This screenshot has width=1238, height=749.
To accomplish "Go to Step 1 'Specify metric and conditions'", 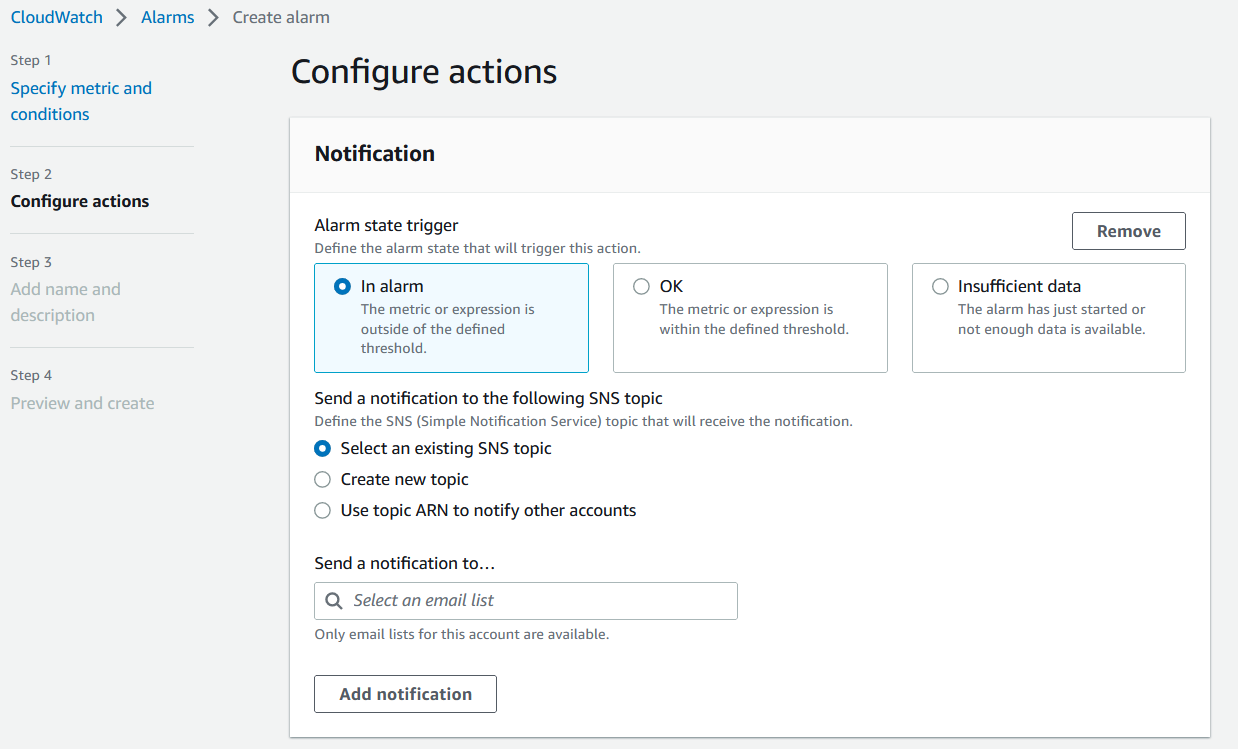I will 81,100.
